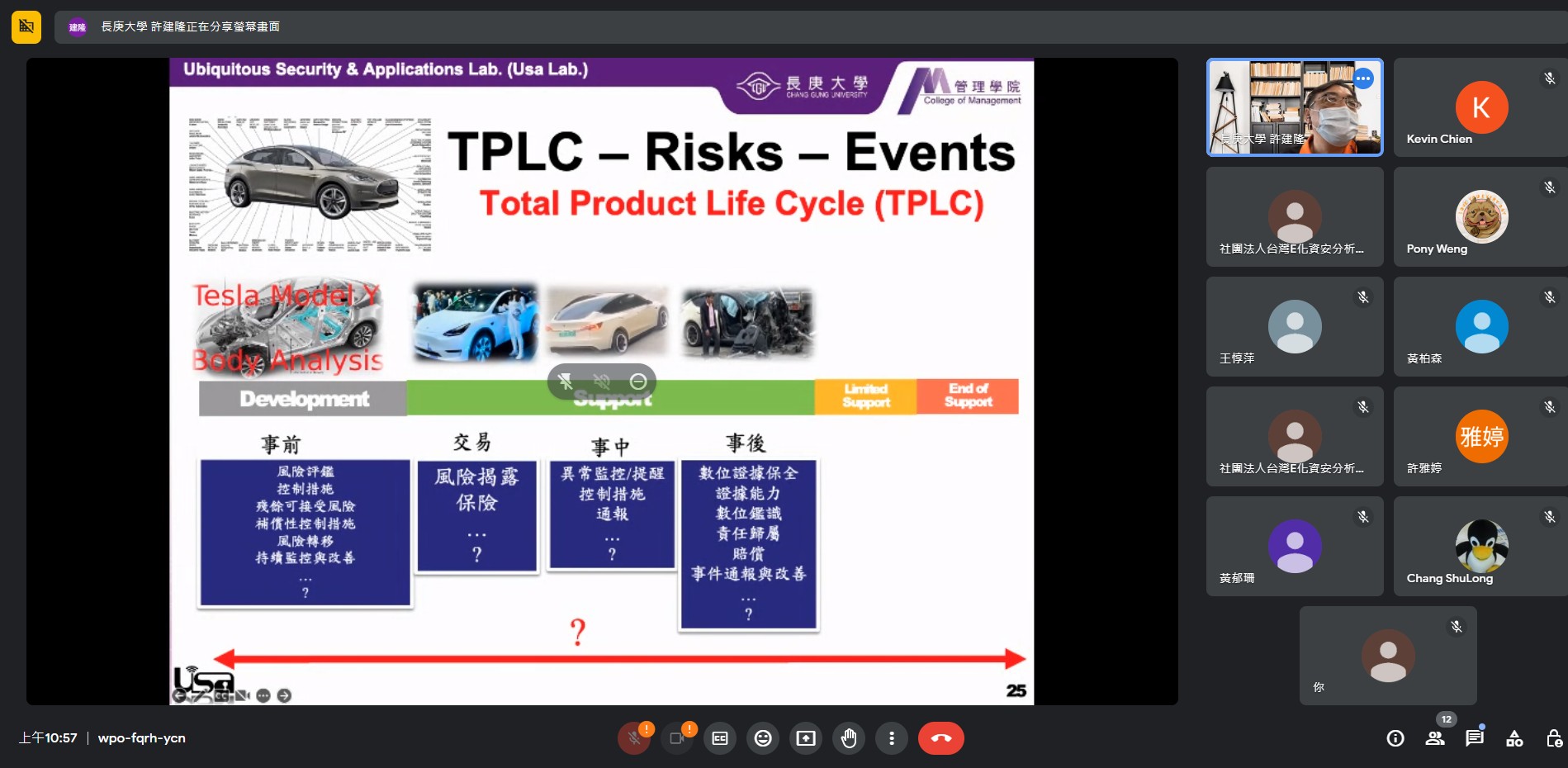Click the meeting code wpo-fqrh-ycn
1568x768 pixels.
click(141, 738)
